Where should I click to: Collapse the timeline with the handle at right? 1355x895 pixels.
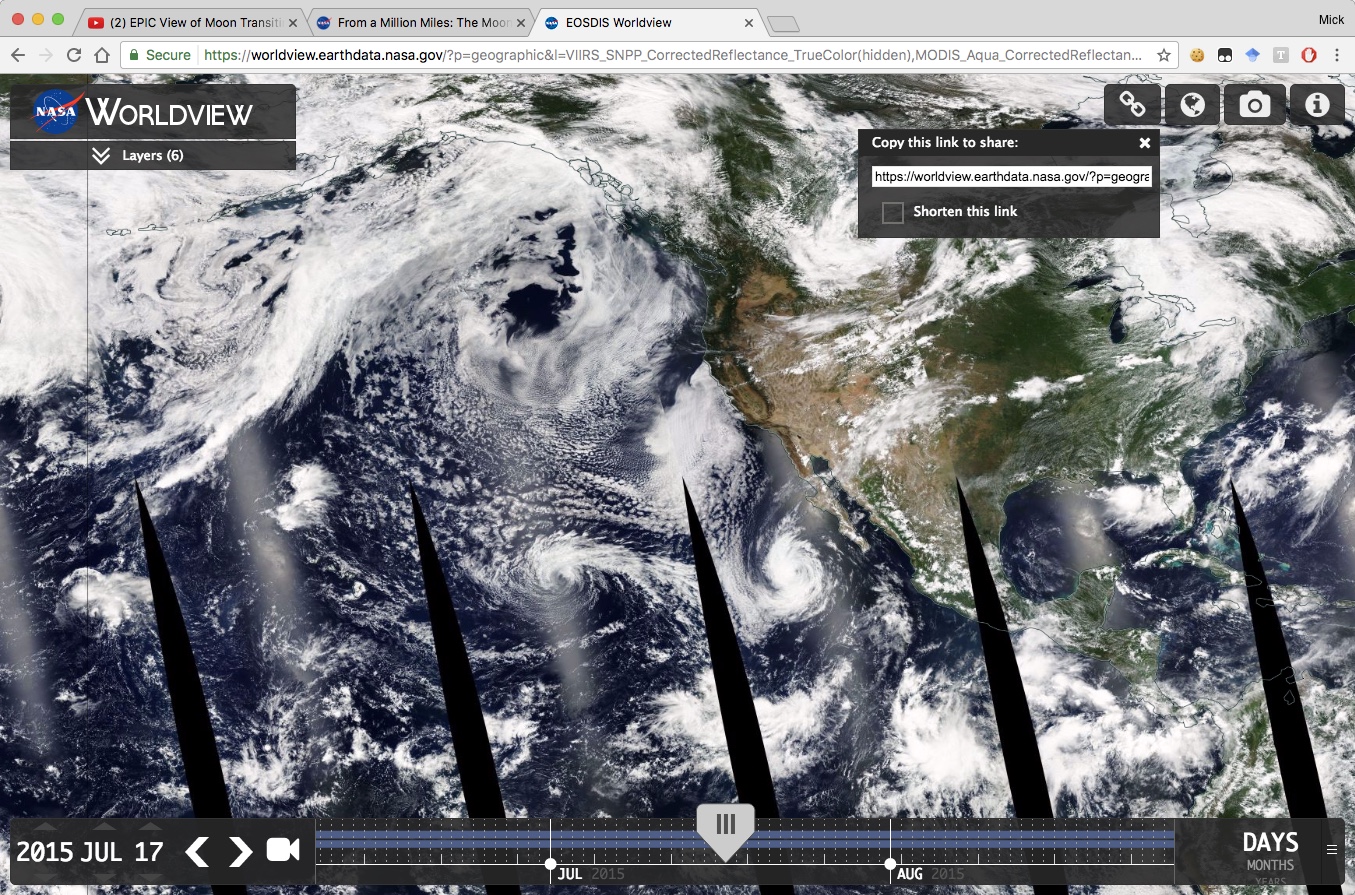point(1331,850)
